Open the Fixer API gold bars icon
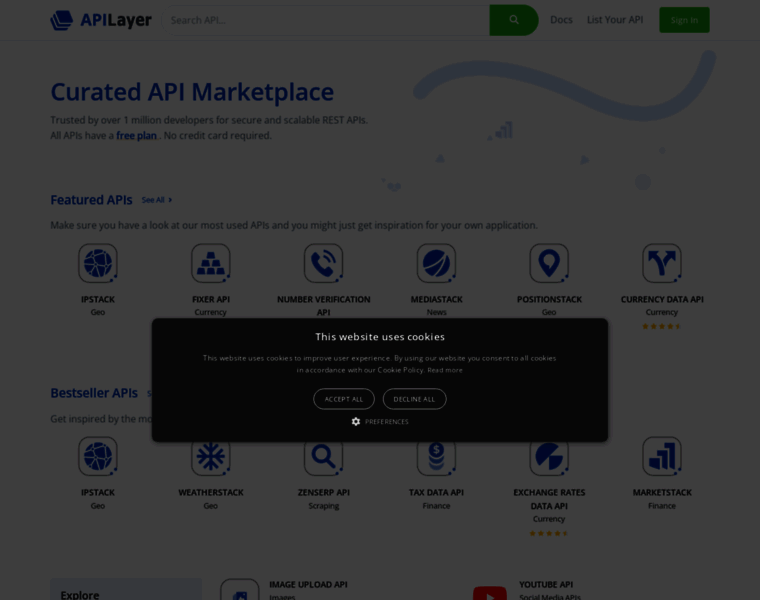This screenshot has height=600, width=760. 211,263
